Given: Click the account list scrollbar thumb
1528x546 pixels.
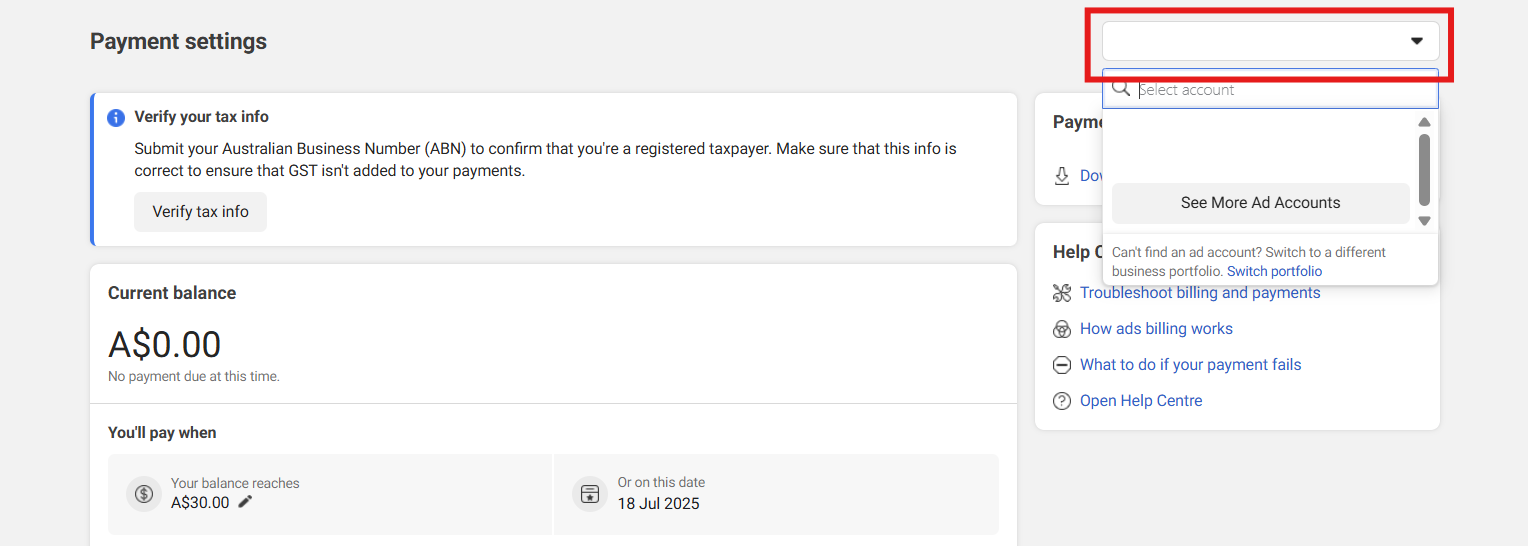Looking at the screenshot, I should 1424,170.
